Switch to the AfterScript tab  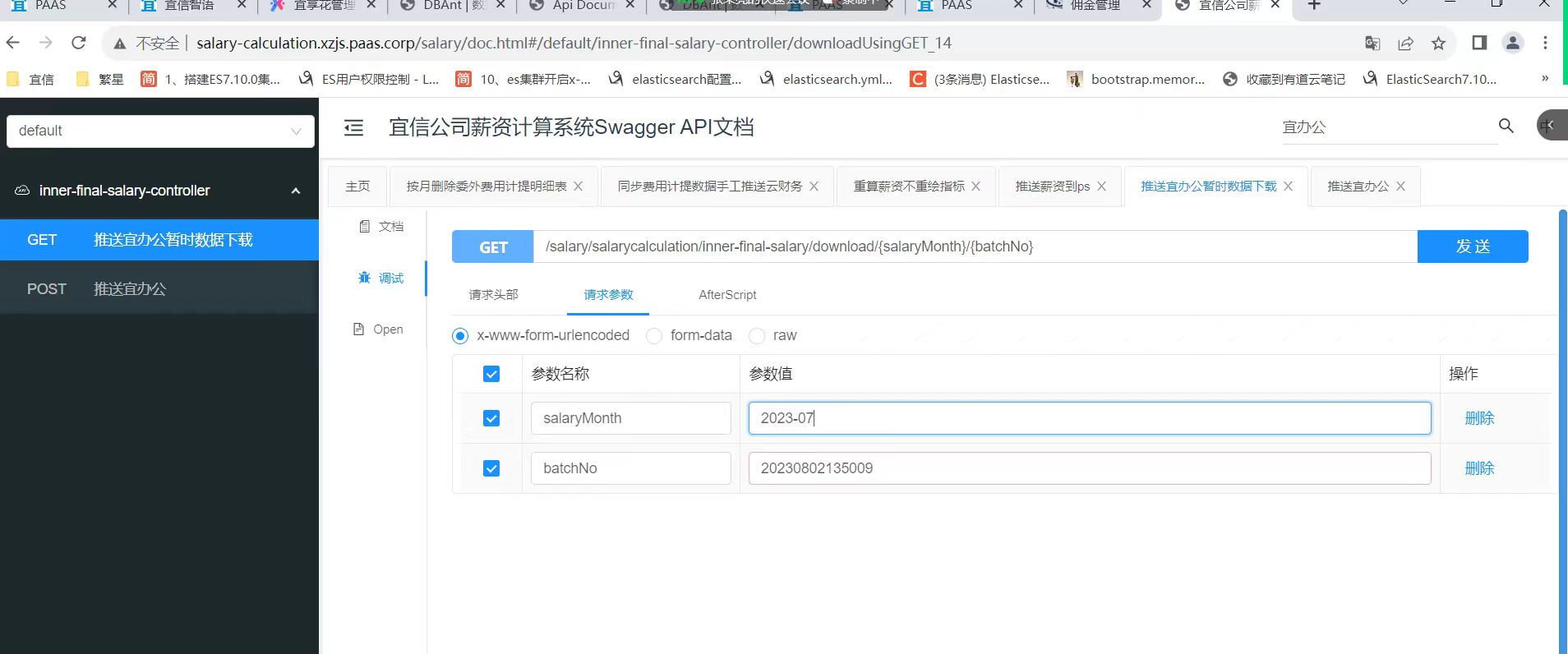click(x=727, y=295)
